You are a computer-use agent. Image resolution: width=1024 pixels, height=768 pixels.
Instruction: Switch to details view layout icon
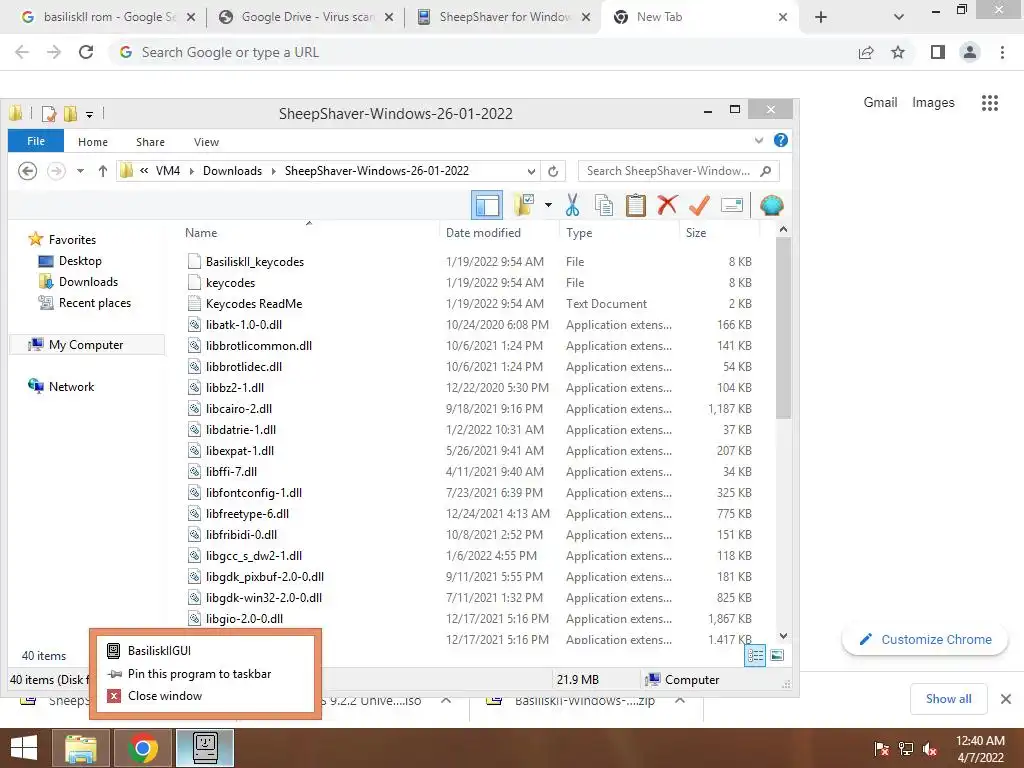(x=755, y=655)
